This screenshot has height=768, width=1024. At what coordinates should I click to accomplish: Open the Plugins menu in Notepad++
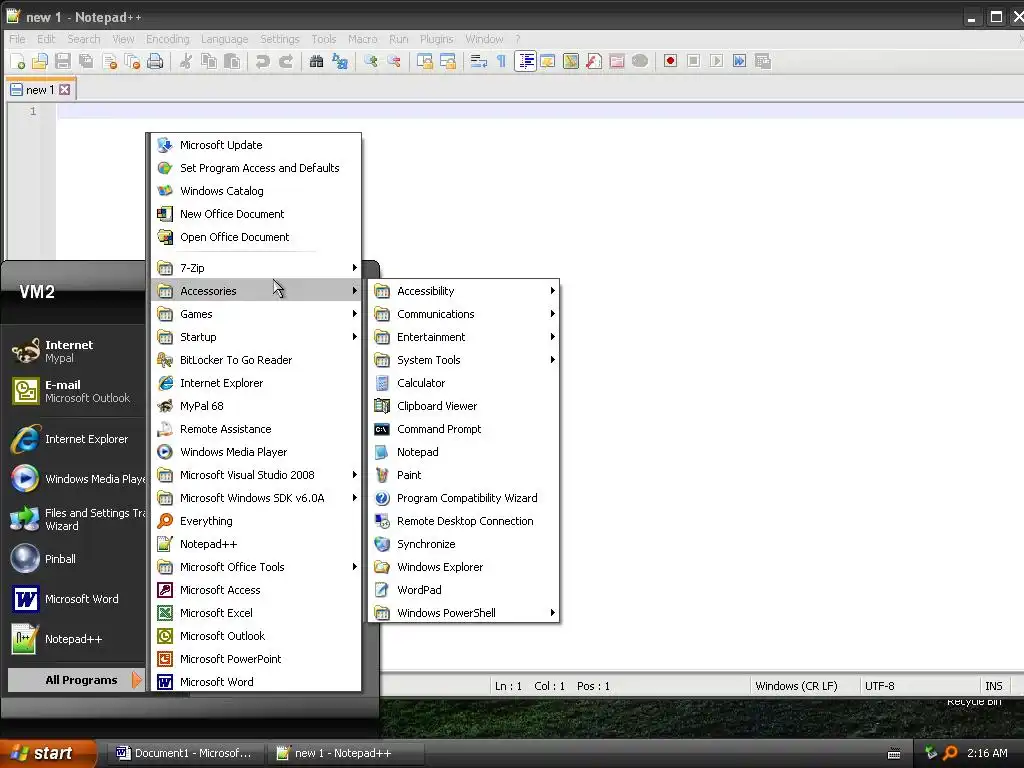(x=436, y=39)
